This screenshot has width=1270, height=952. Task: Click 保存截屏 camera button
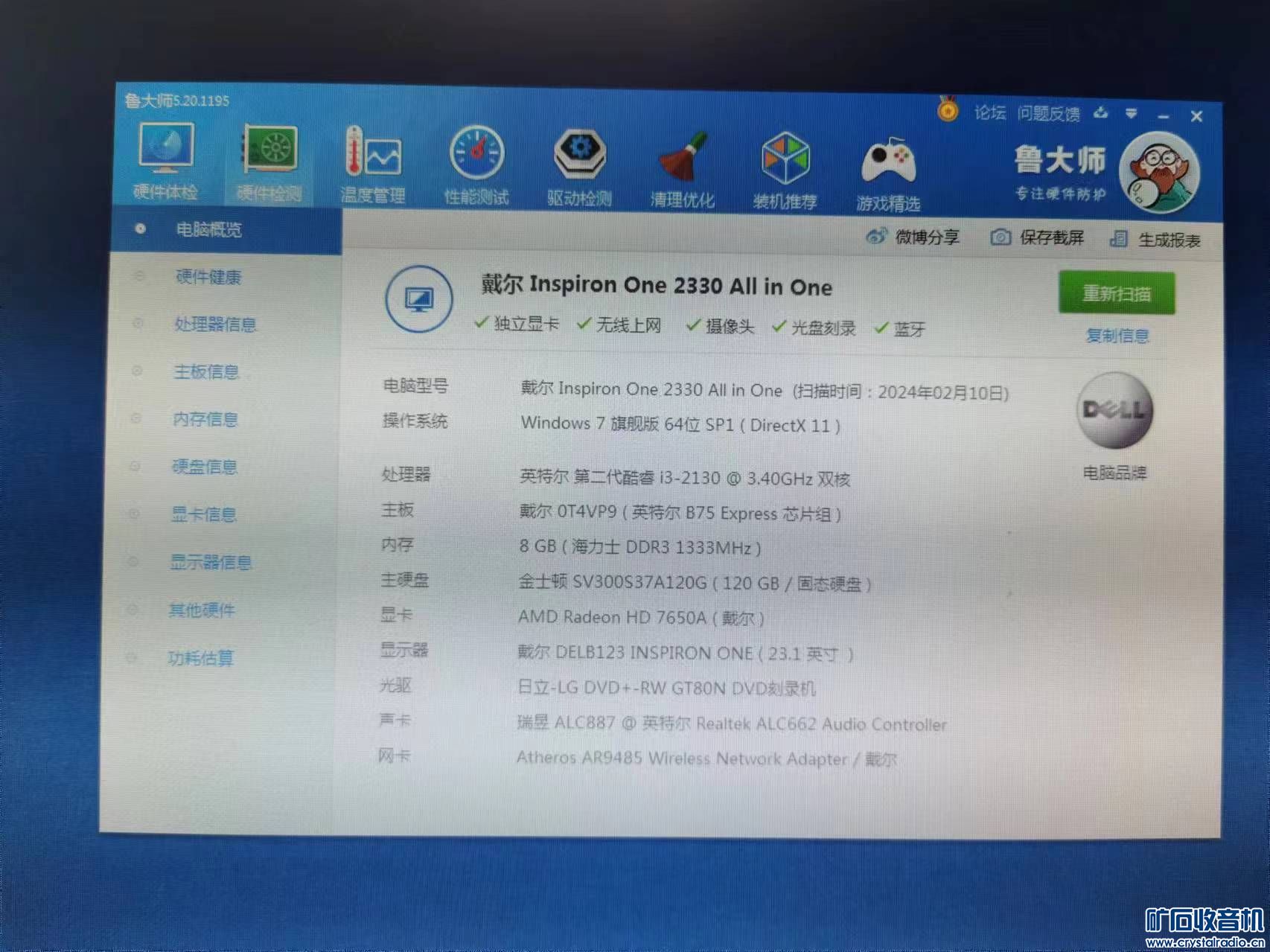click(x=1037, y=237)
